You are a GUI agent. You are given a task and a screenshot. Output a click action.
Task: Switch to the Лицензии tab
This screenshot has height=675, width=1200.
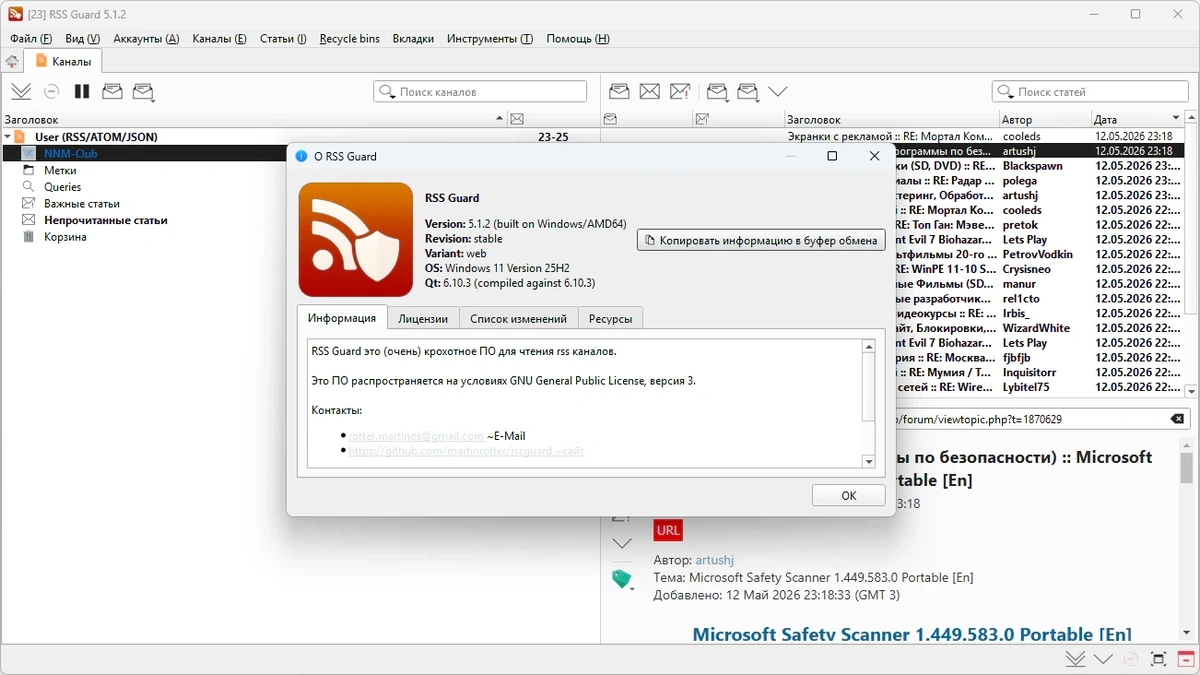(x=423, y=319)
